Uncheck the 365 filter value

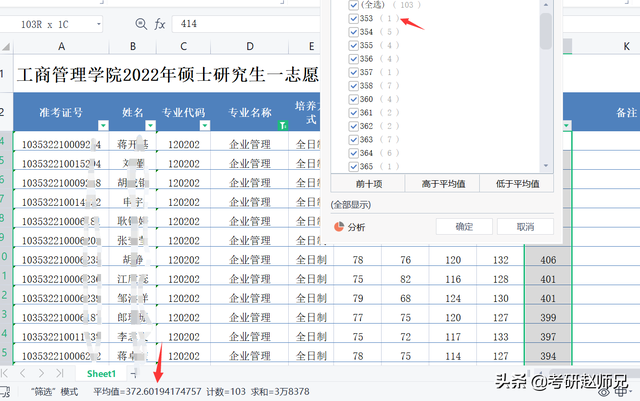354,167
